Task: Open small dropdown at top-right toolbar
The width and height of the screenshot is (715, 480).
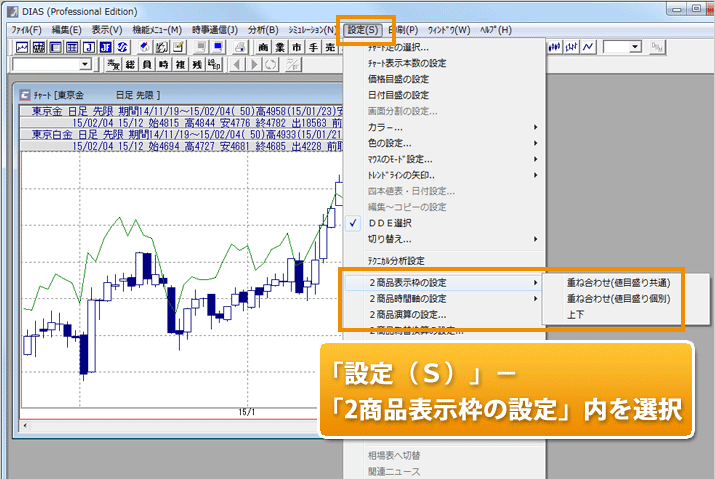Action: click(635, 47)
